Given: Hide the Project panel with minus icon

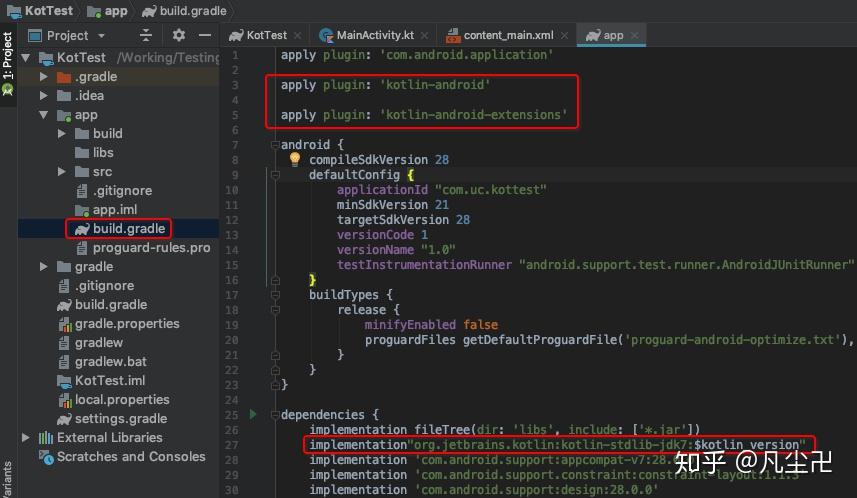Looking at the screenshot, I should pyautogui.click(x=205, y=36).
